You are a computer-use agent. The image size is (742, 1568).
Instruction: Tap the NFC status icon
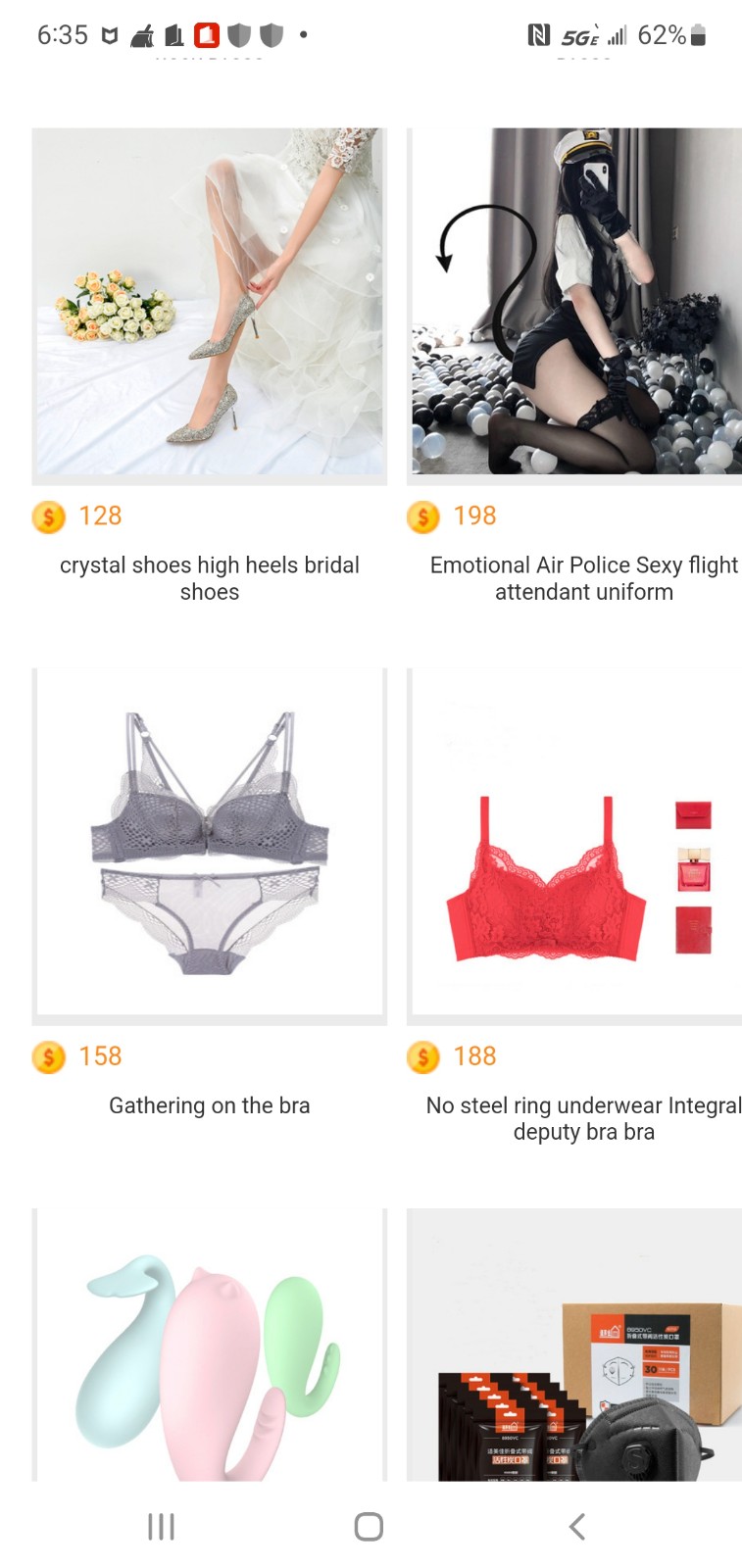(538, 35)
